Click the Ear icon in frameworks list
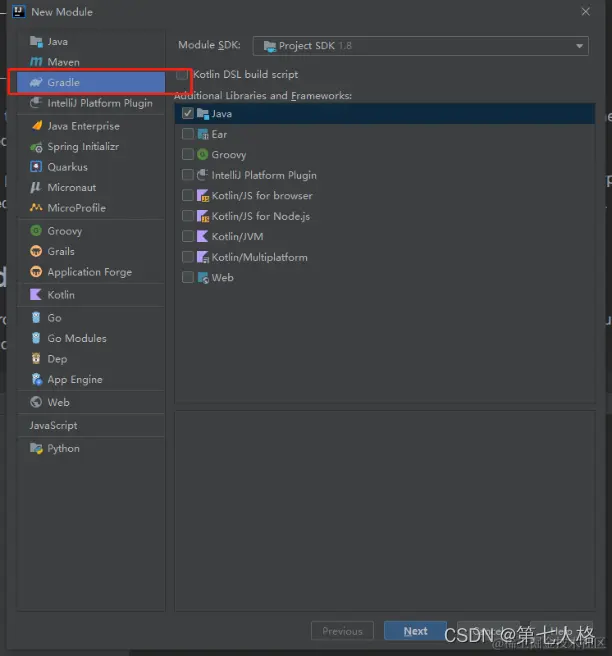612x656 pixels. (x=202, y=134)
